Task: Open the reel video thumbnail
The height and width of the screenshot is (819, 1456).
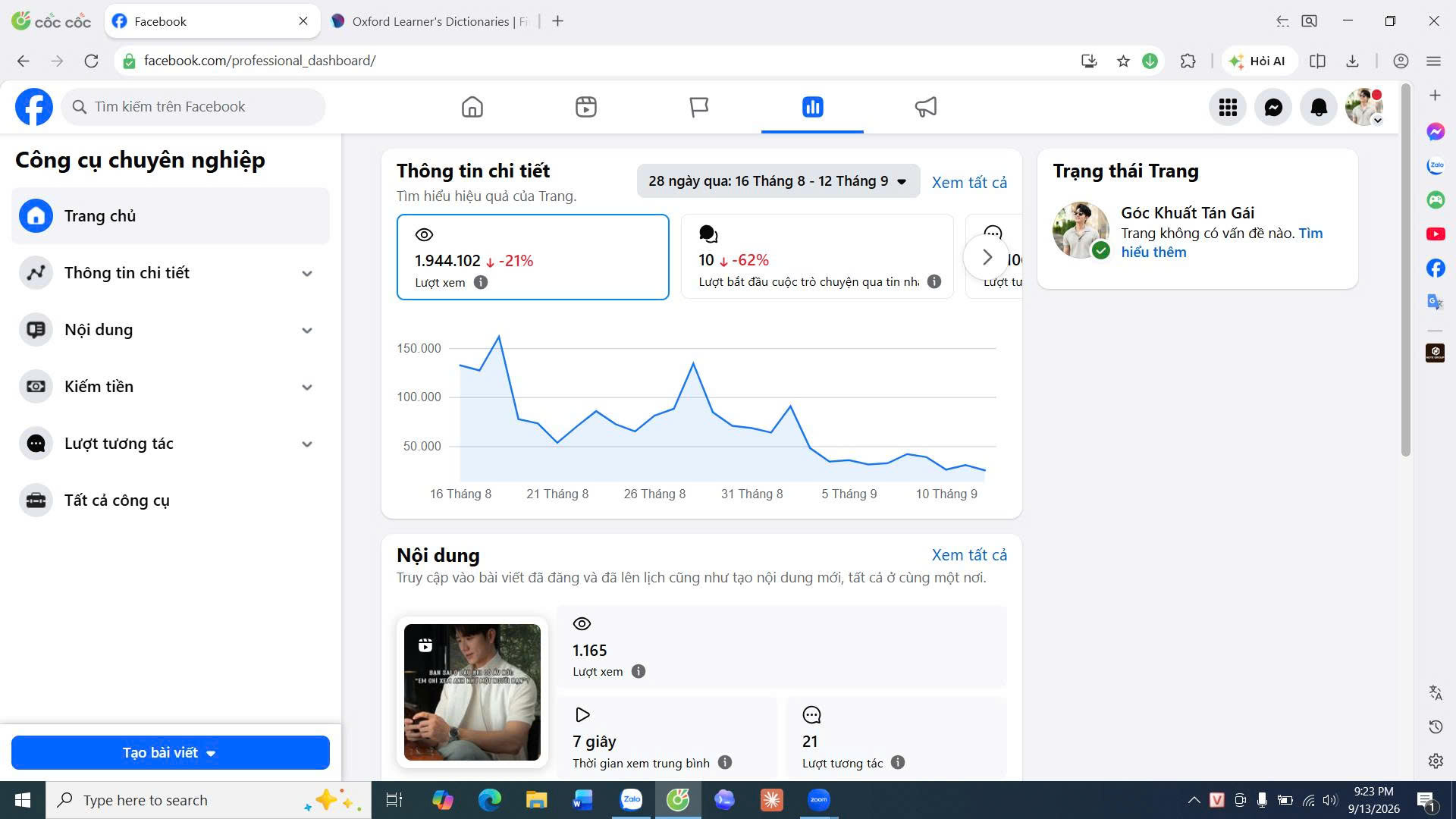Action: (x=472, y=692)
